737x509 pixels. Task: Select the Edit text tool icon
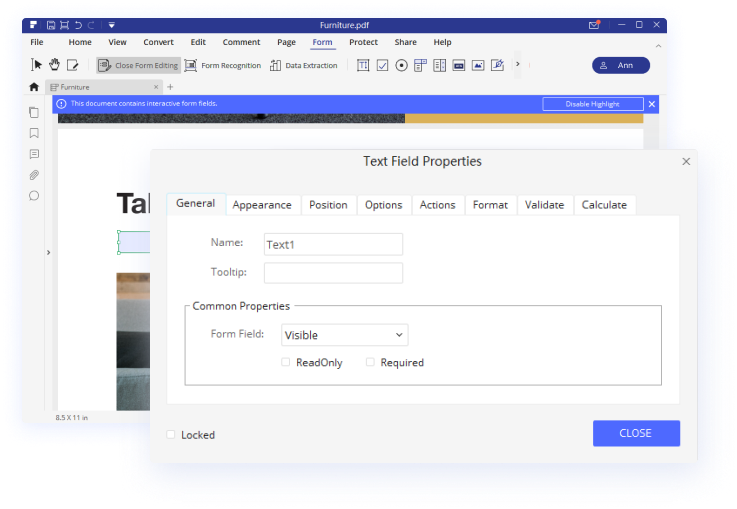[x=72, y=65]
